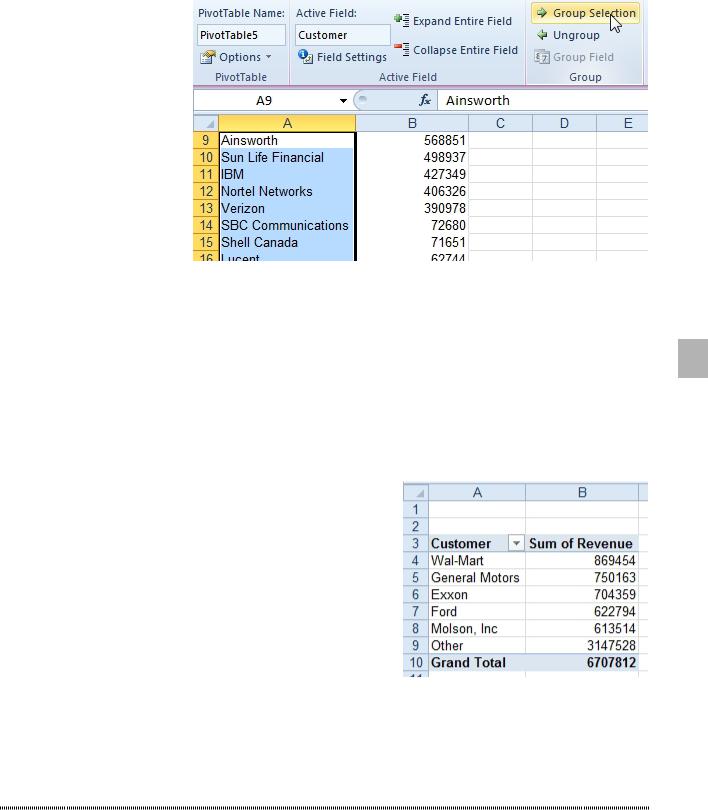This screenshot has height=810, width=708.
Task: Click the Ford cell
Action: (477, 612)
